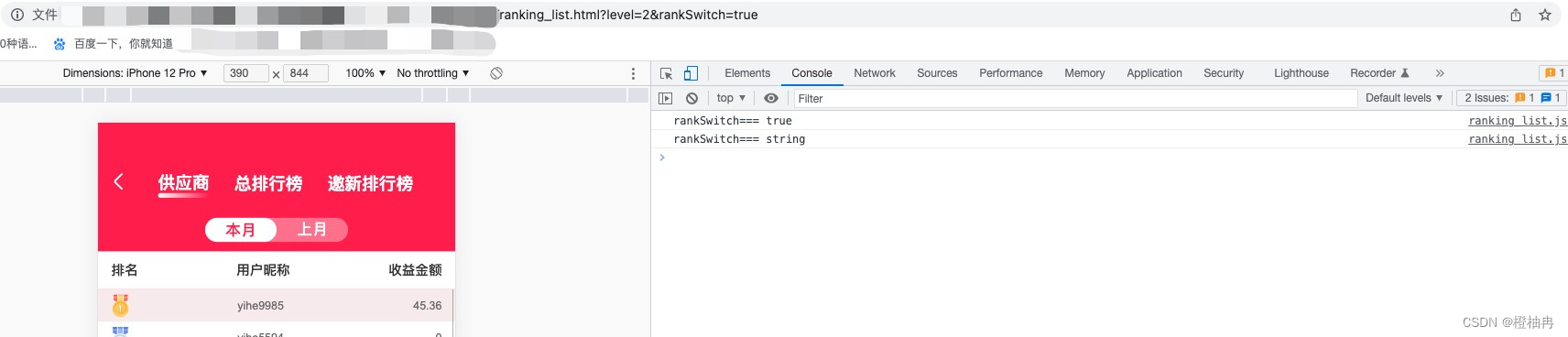Open ranking_list.js link for 'string' log

click(x=1518, y=139)
